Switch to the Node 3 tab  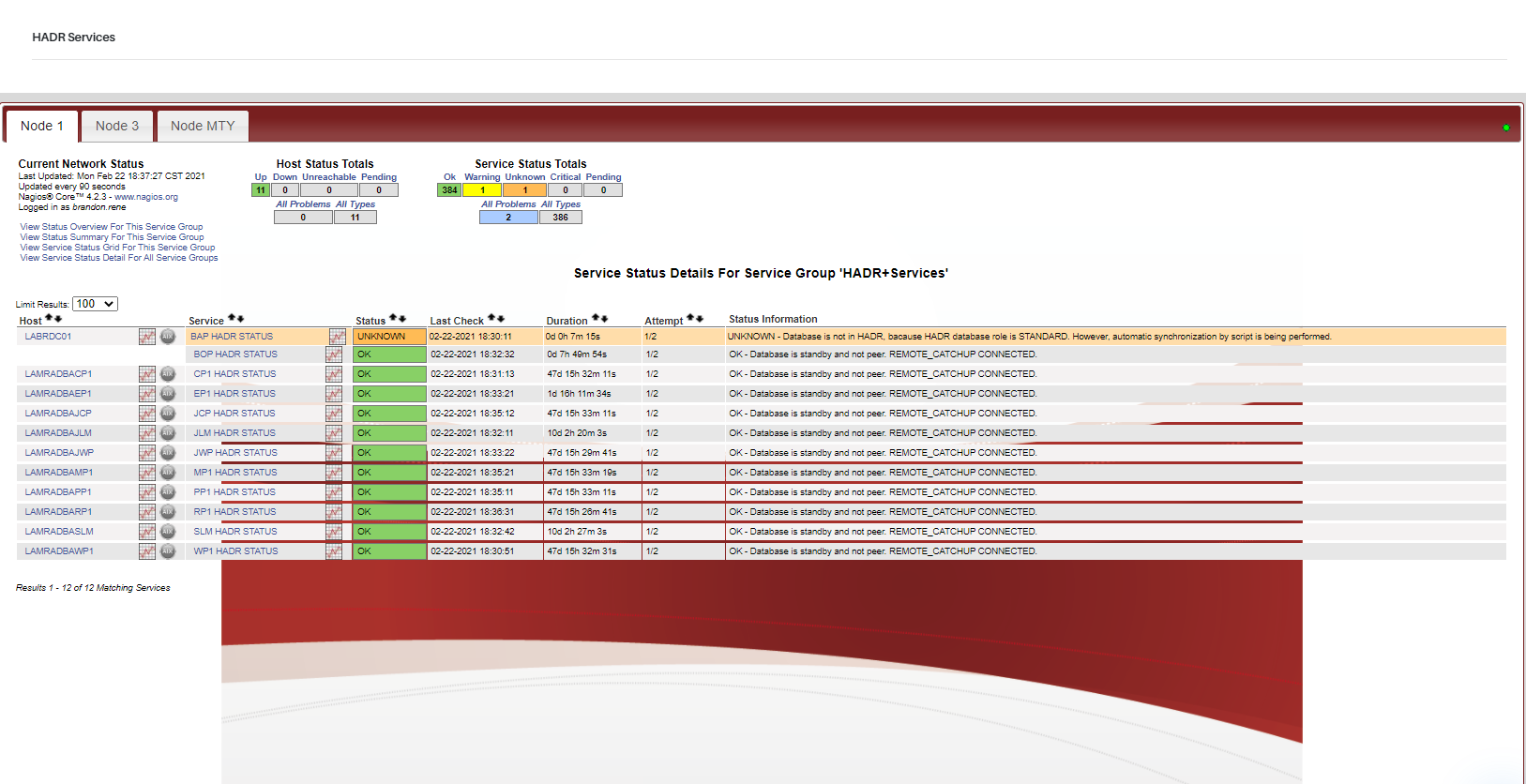pos(117,126)
